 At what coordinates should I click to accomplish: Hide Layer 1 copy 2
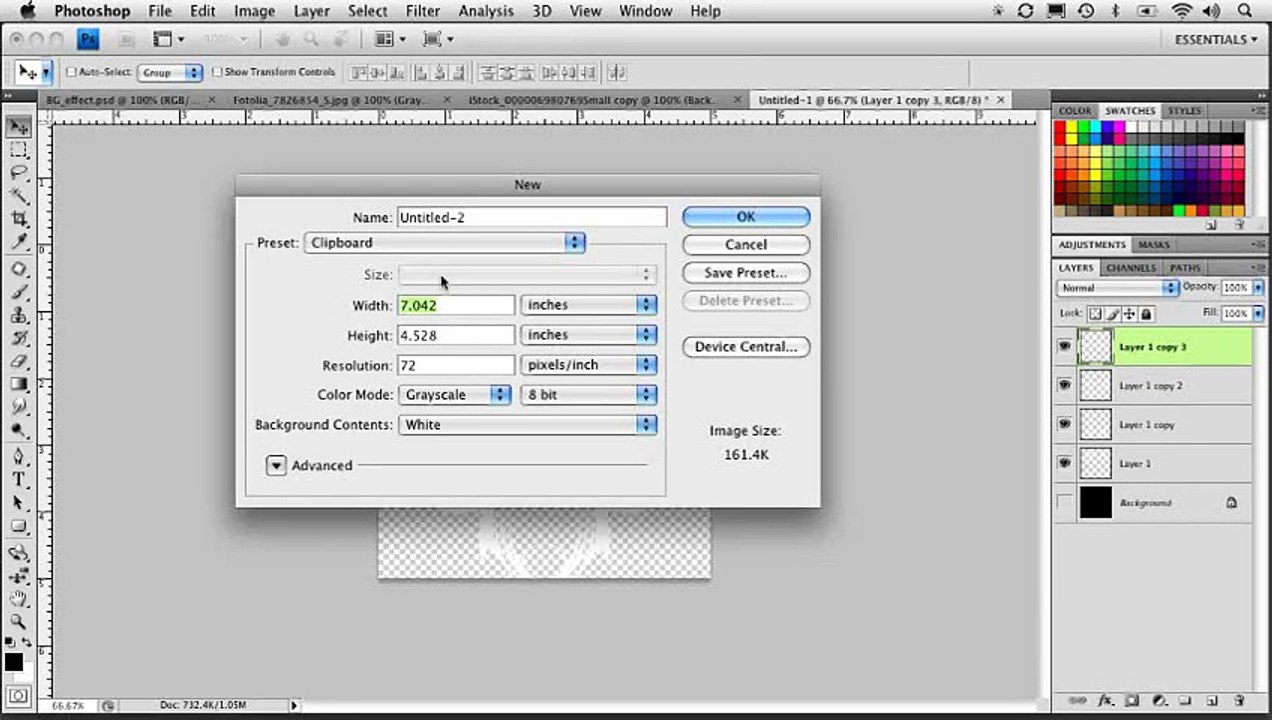1064,385
